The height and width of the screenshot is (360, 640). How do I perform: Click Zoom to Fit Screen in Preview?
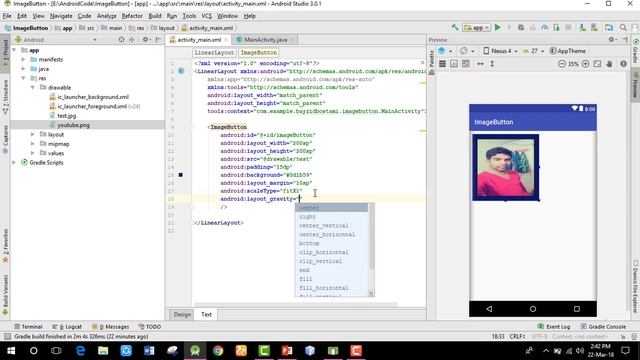tap(597, 64)
